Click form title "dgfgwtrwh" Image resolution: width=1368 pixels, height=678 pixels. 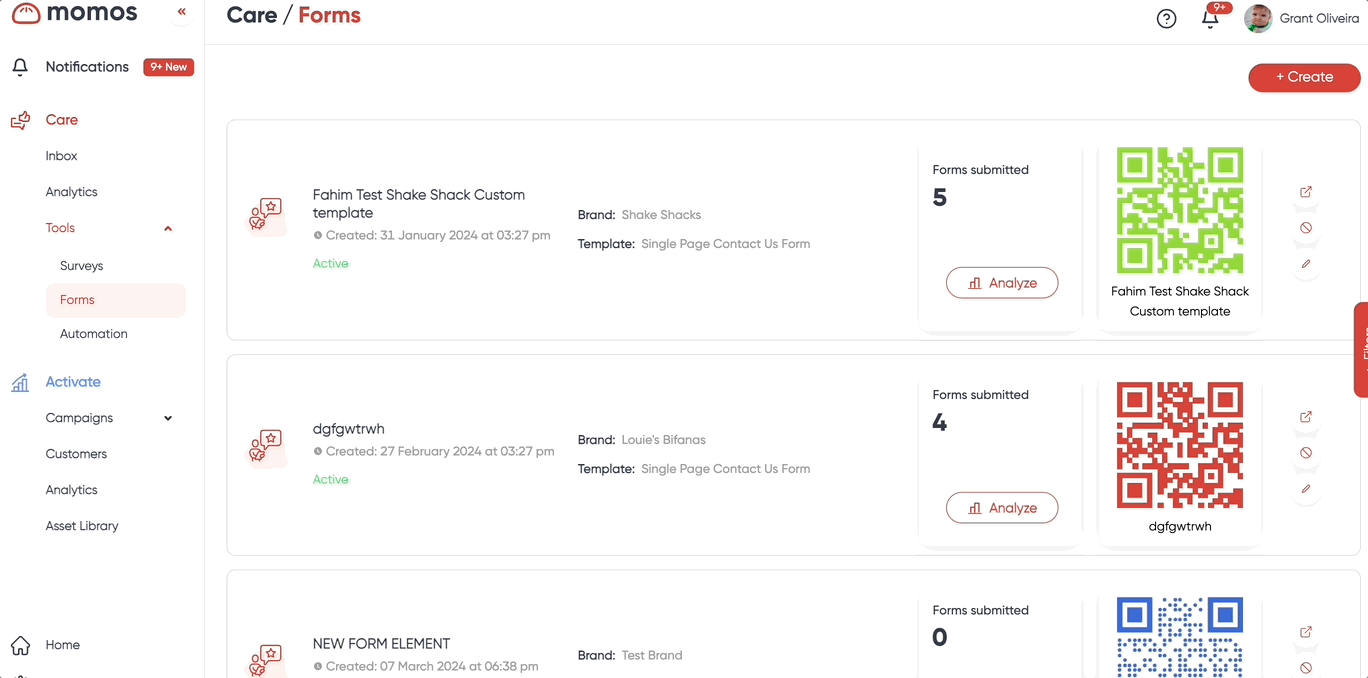349,429
